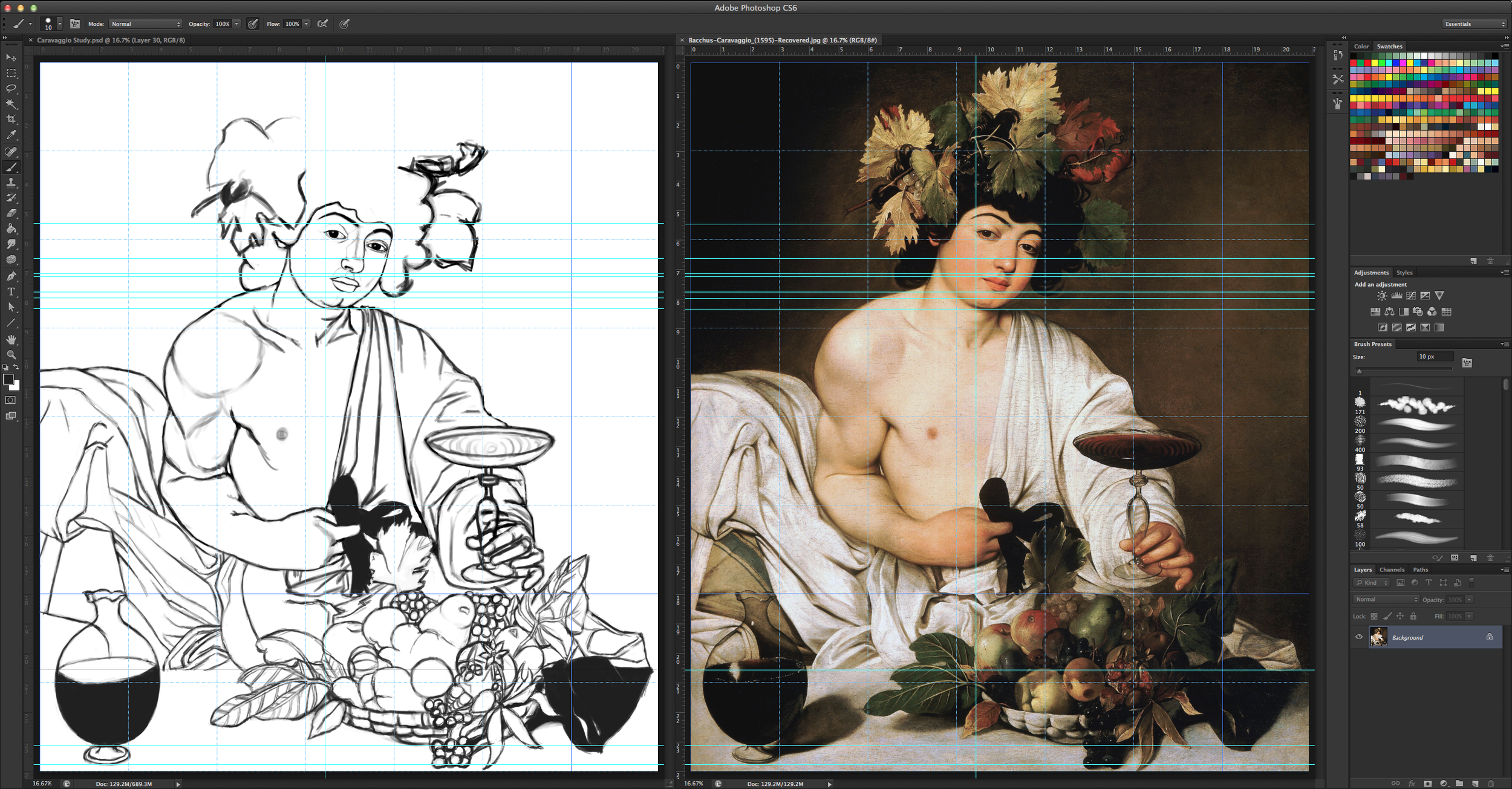The height and width of the screenshot is (789, 1512).
Task: Open the Brush Presets panel menu
Action: click(1504, 344)
